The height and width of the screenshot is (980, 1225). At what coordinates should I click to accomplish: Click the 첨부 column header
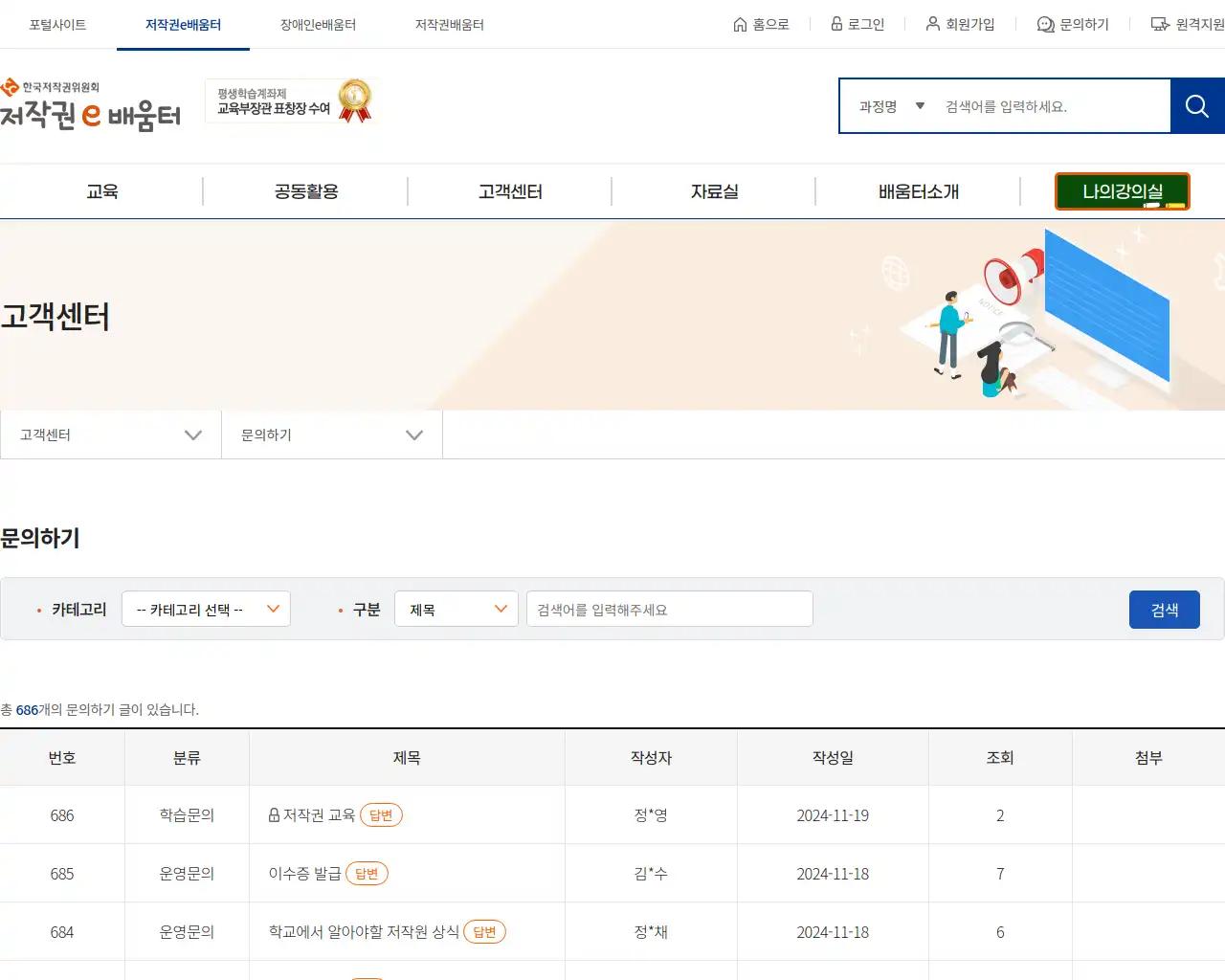1148,758
